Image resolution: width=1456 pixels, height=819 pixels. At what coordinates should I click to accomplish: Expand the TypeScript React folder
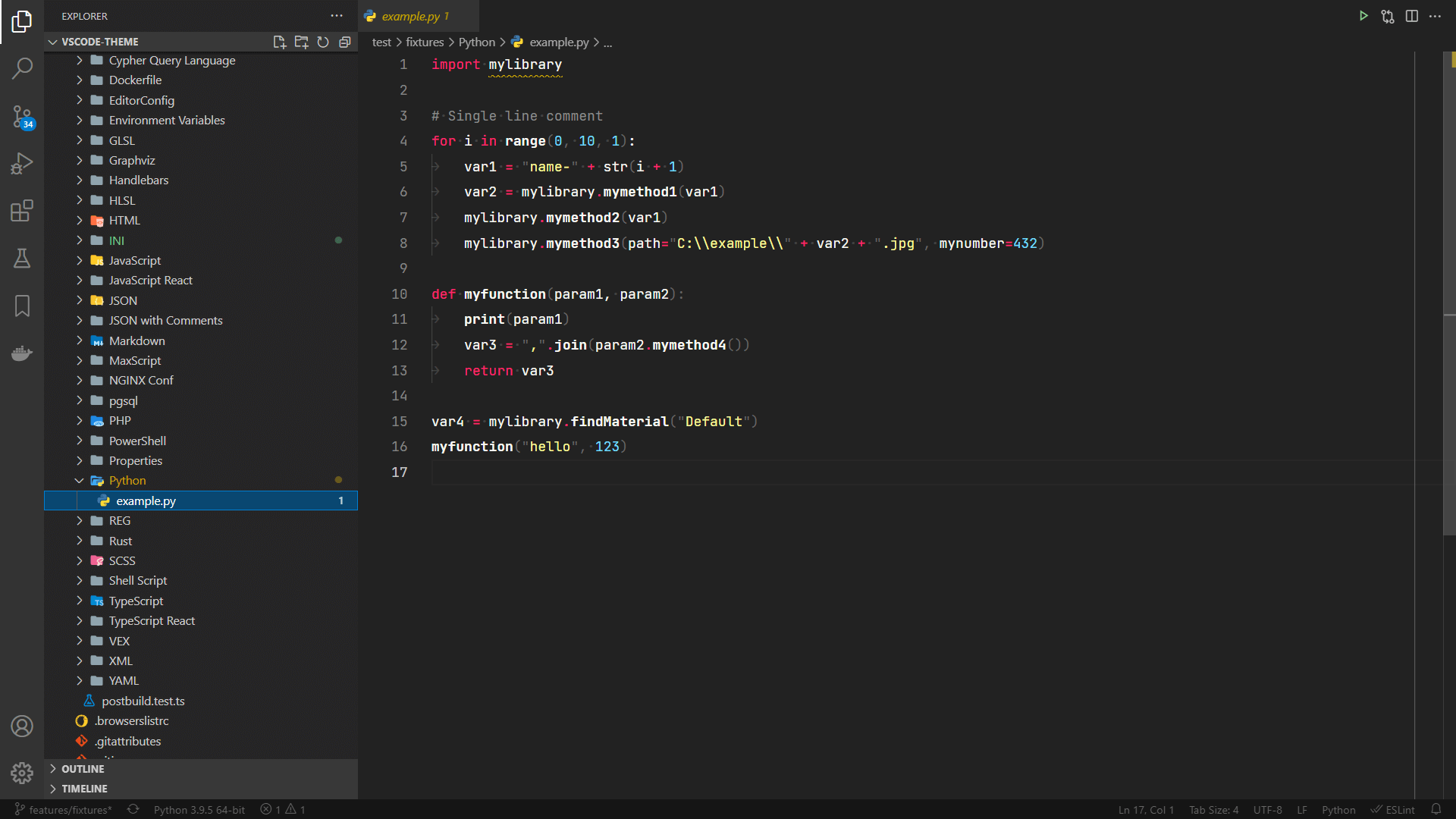tap(151, 621)
